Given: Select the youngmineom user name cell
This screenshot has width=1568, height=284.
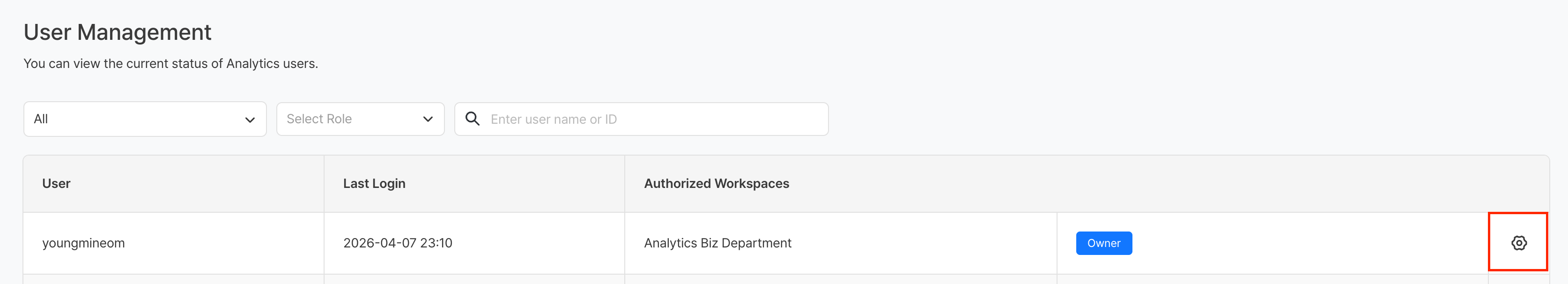Looking at the screenshot, I should (x=83, y=243).
